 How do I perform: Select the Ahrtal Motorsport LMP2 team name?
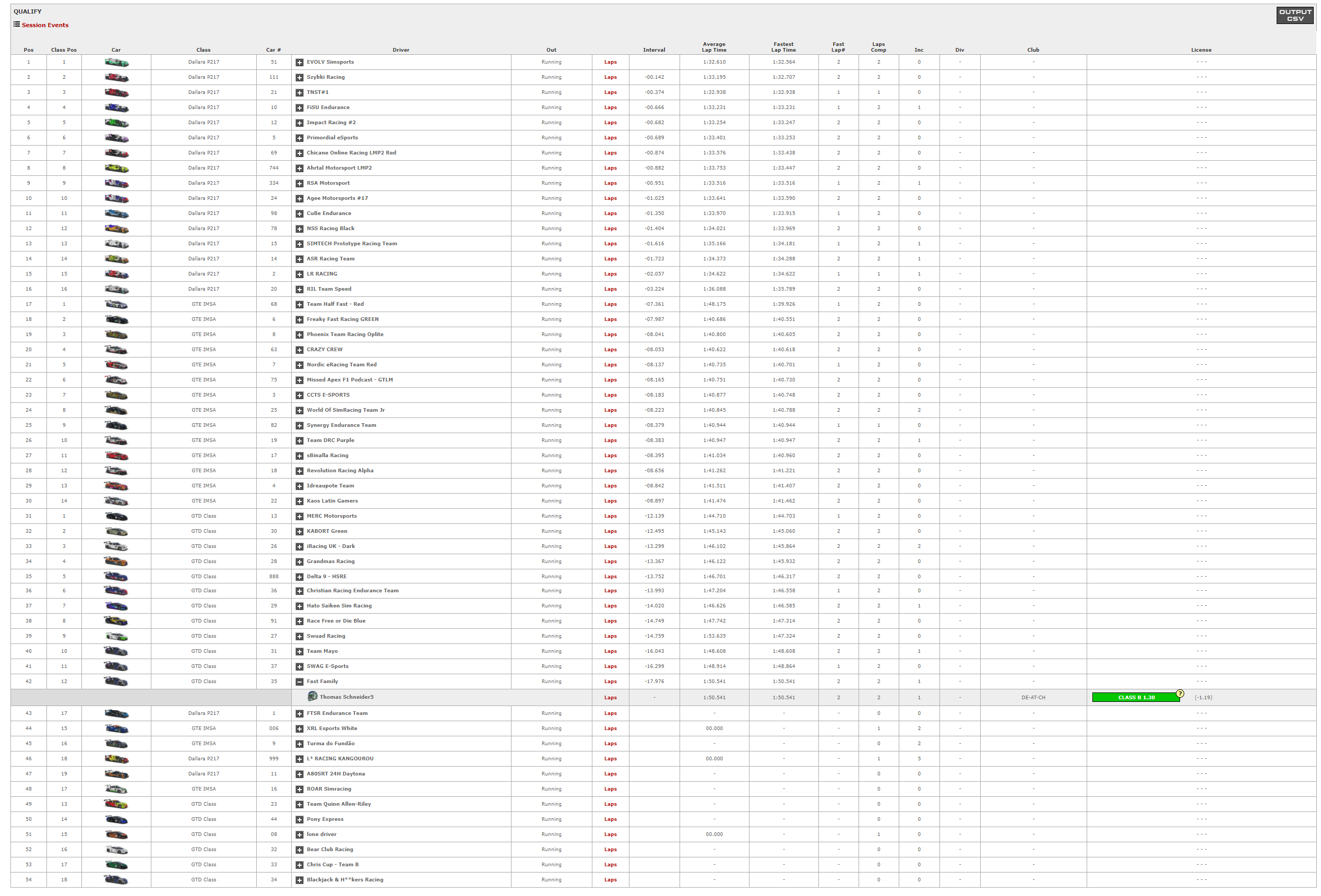click(339, 168)
